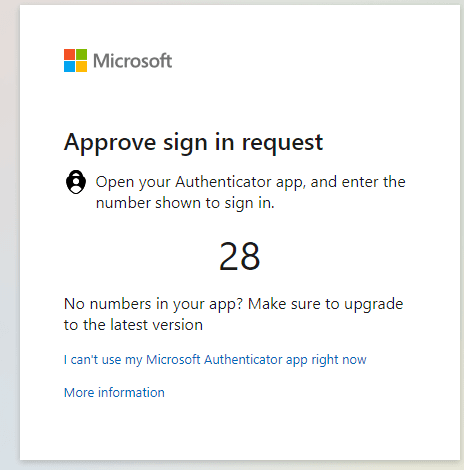The image size is (464, 470).
Task: Click the "No numbers in your app?" text
Action: point(153,304)
